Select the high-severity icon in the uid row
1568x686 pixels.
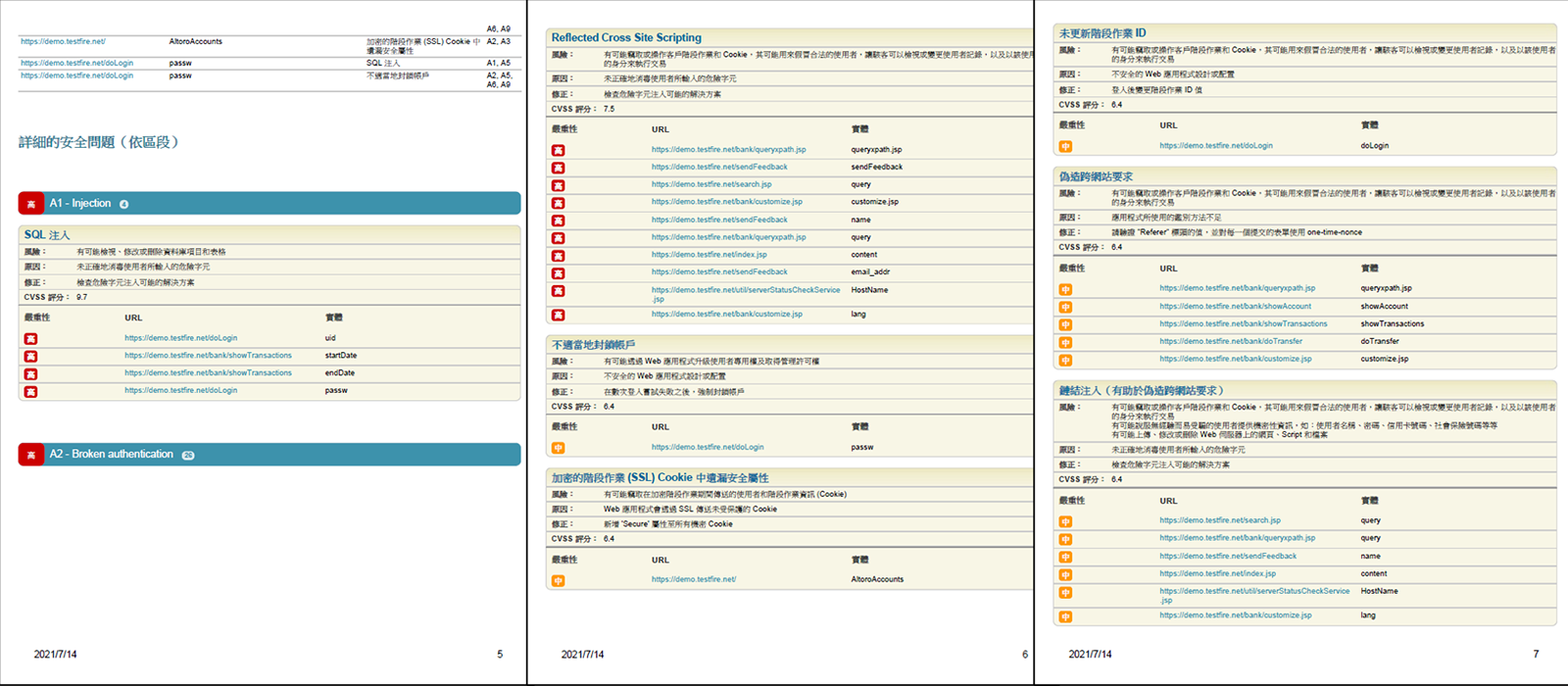pyautogui.click(x=31, y=339)
